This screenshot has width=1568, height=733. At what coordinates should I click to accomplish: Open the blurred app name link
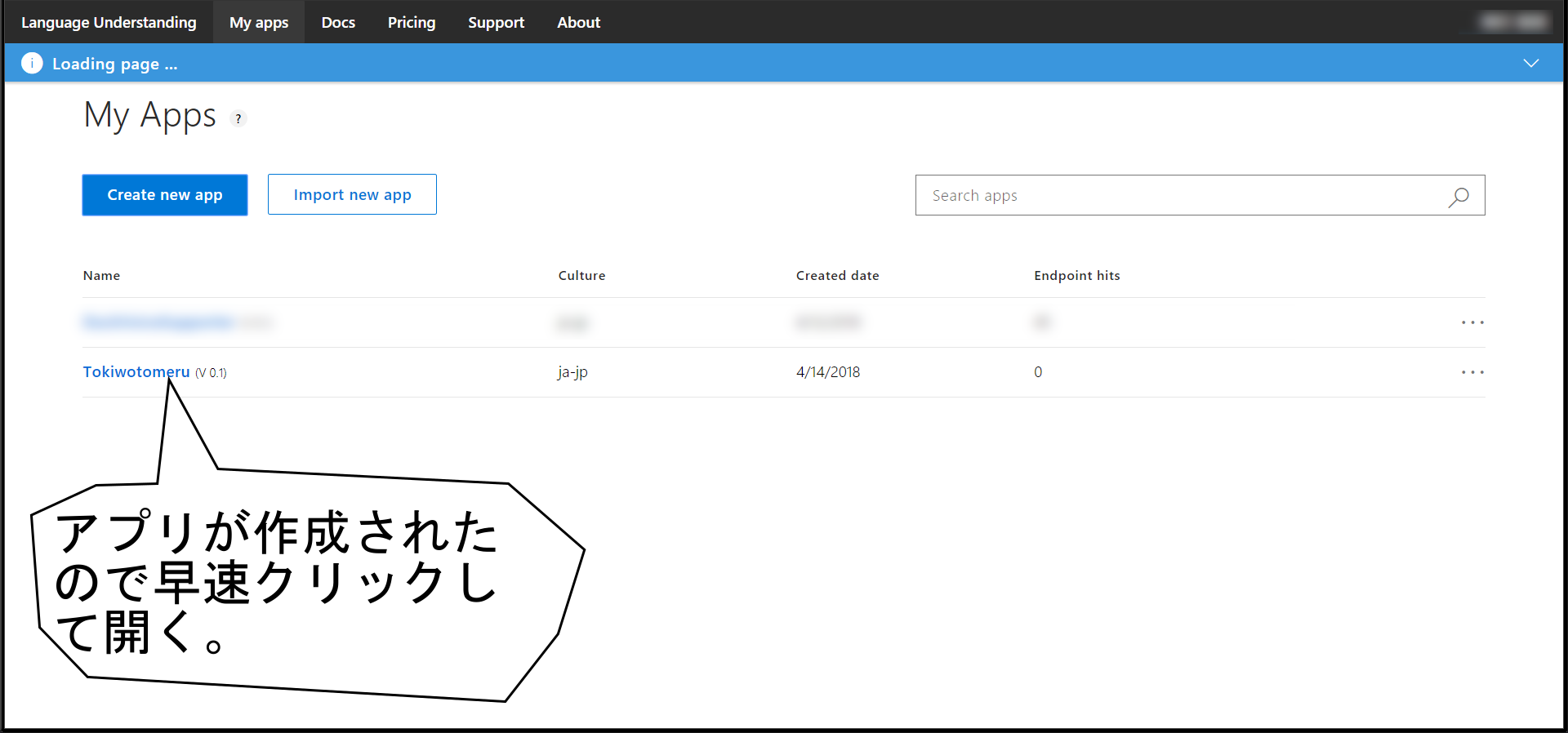pos(158,322)
